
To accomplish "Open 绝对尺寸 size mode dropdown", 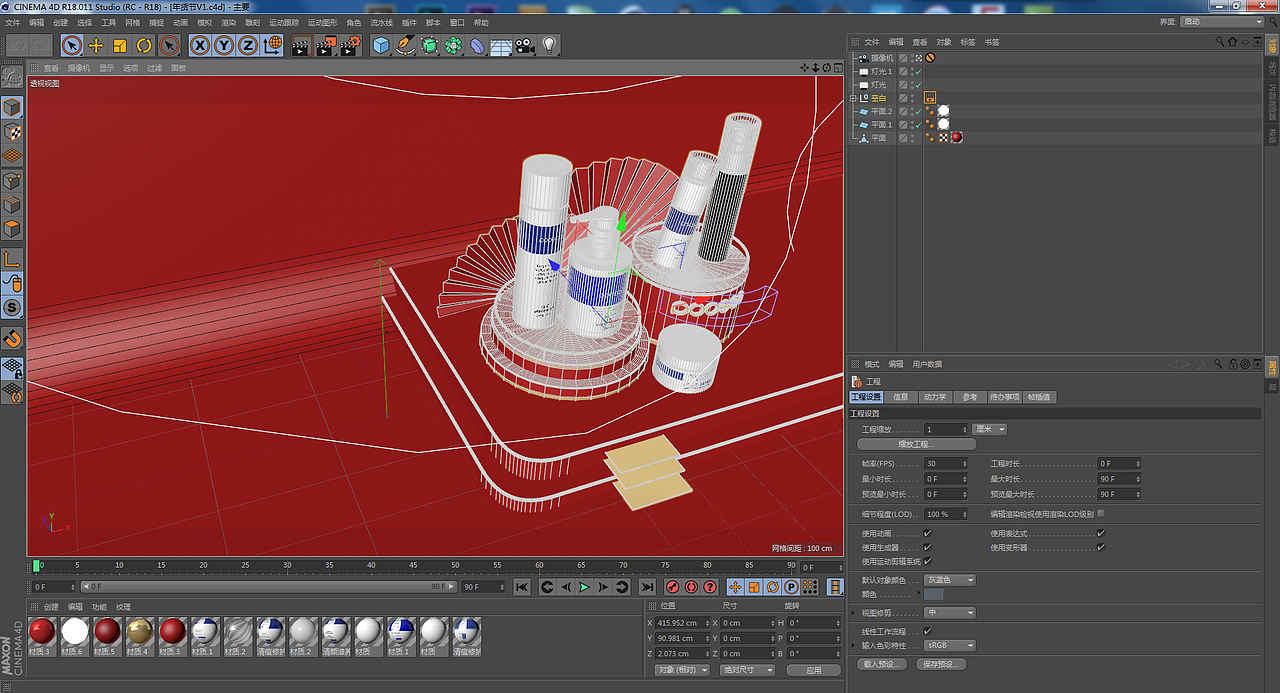I will [x=747, y=670].
